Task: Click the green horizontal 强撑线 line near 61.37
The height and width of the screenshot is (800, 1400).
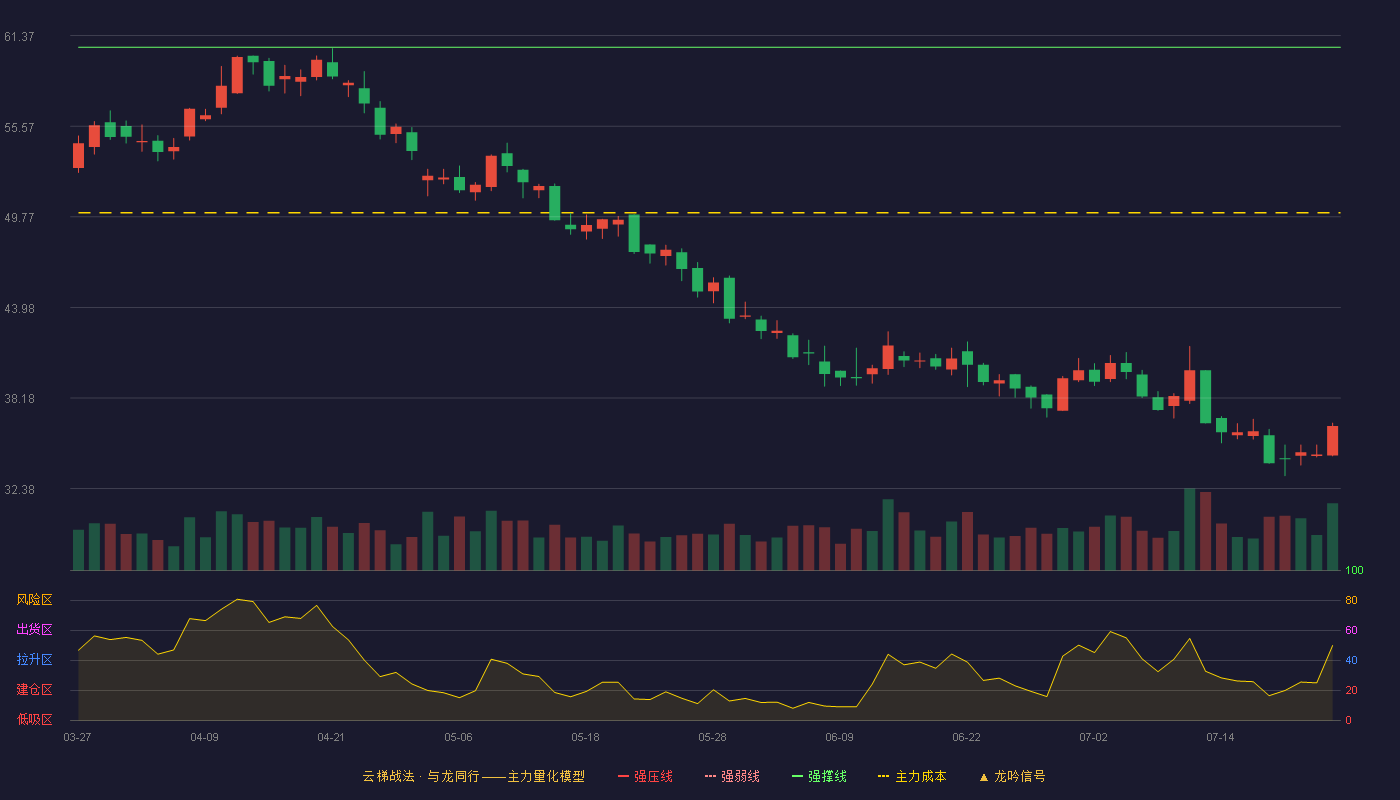Action: pyautogui.click(x=709, y=47)
